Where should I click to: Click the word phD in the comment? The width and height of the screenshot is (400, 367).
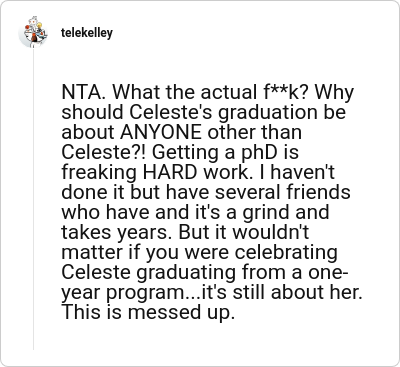[259, 153]
